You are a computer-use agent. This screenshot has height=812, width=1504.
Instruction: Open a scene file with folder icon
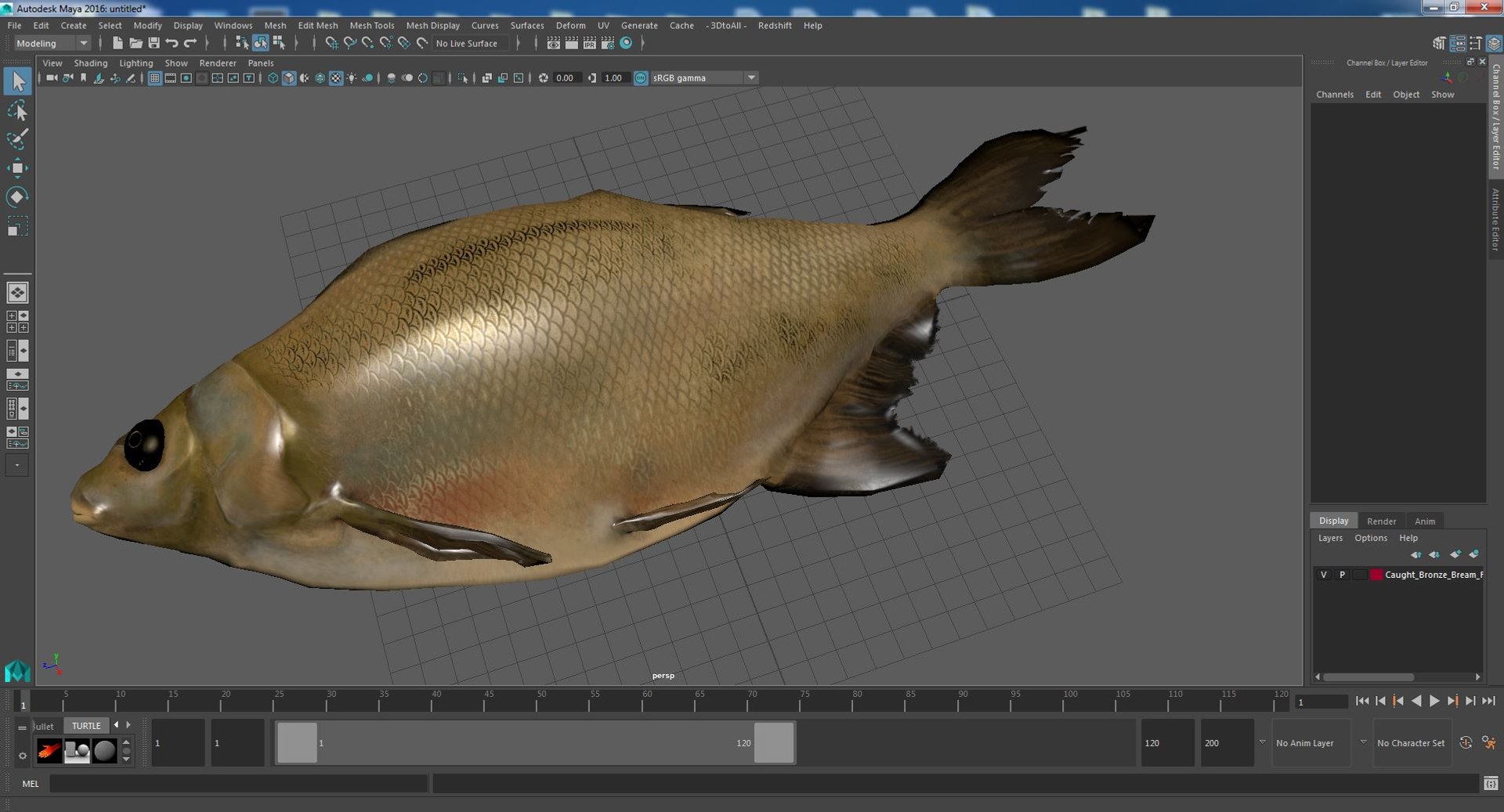(x=136, y=43)
